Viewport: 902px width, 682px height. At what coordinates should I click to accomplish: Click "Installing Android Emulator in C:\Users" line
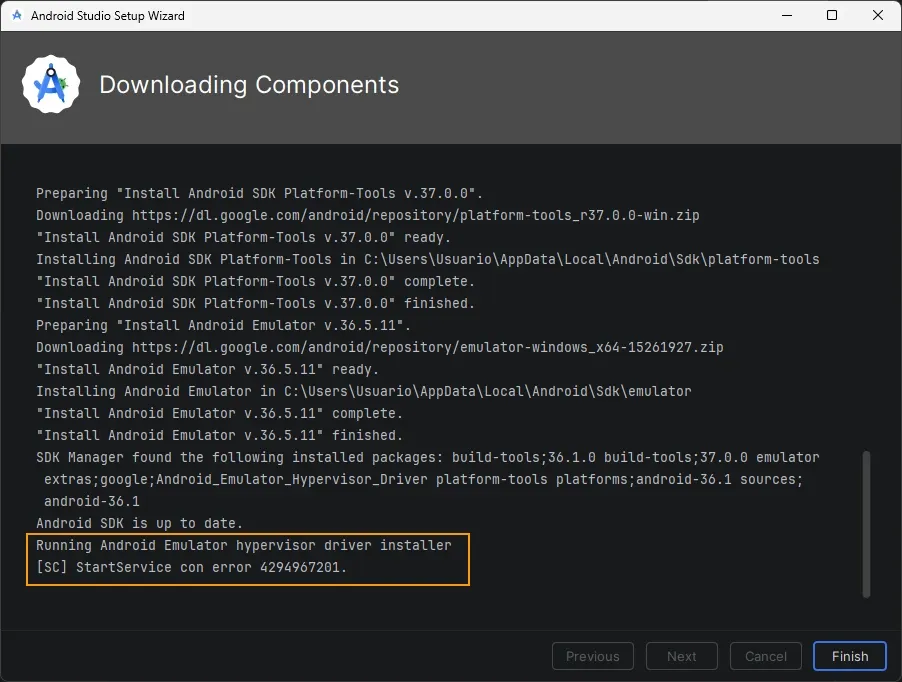point(364,391)
